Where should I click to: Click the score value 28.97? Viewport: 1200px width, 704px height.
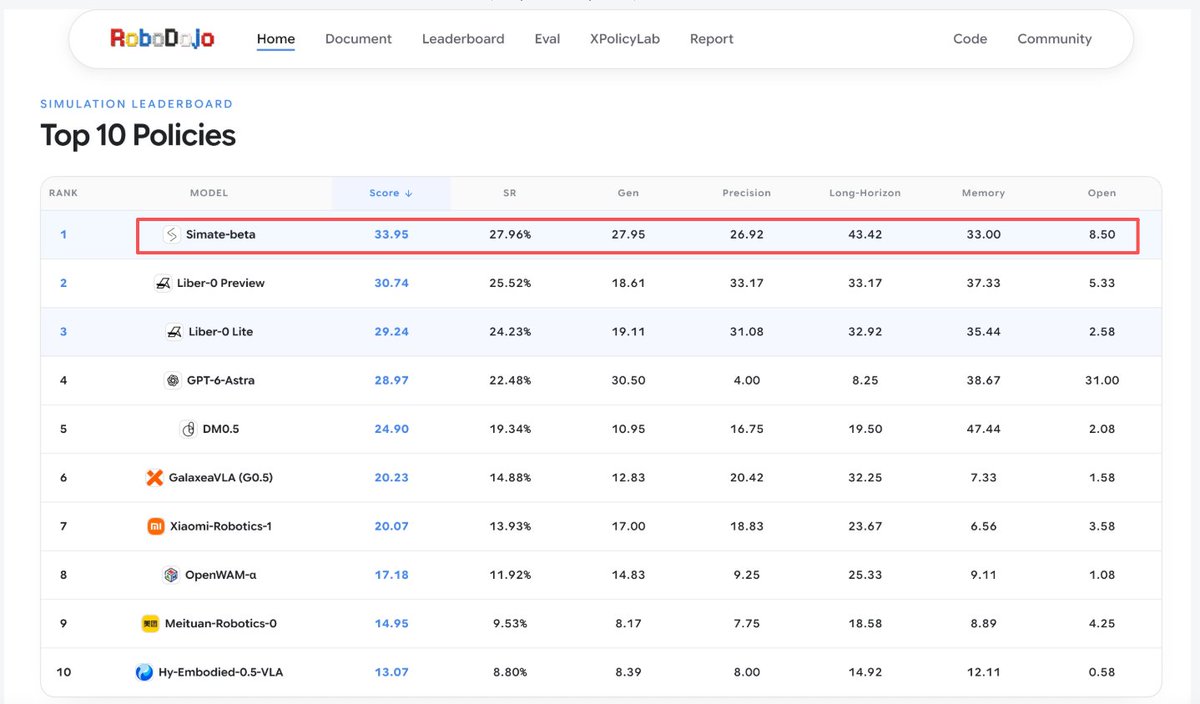pyautogui.click(x=391, y=381)
